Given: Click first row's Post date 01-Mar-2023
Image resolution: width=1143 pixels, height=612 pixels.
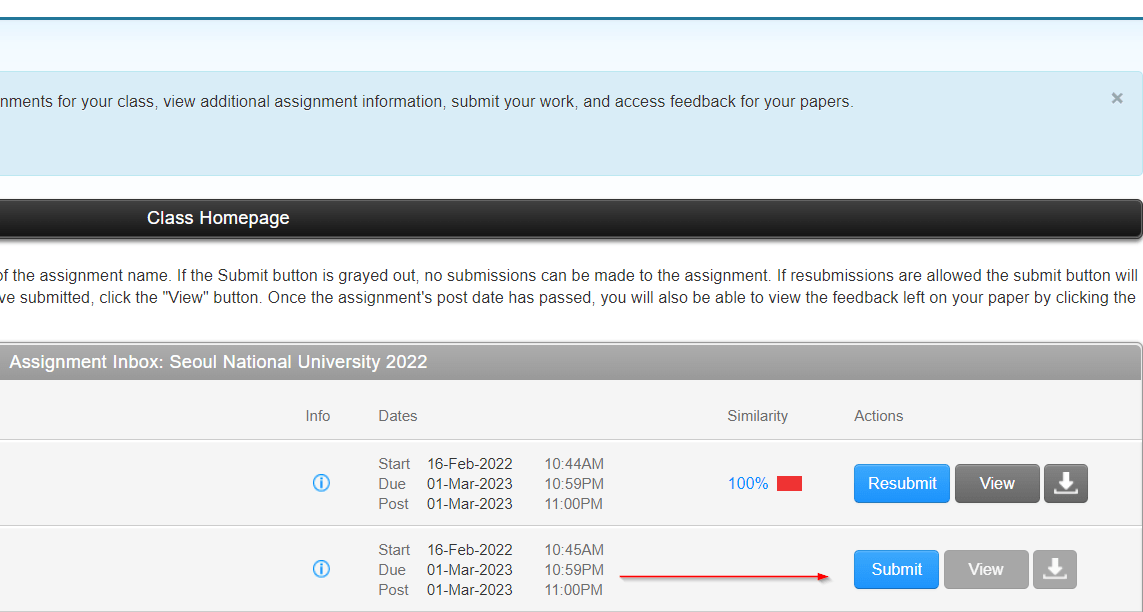Looking at the screenshot, I should [469, 504].
